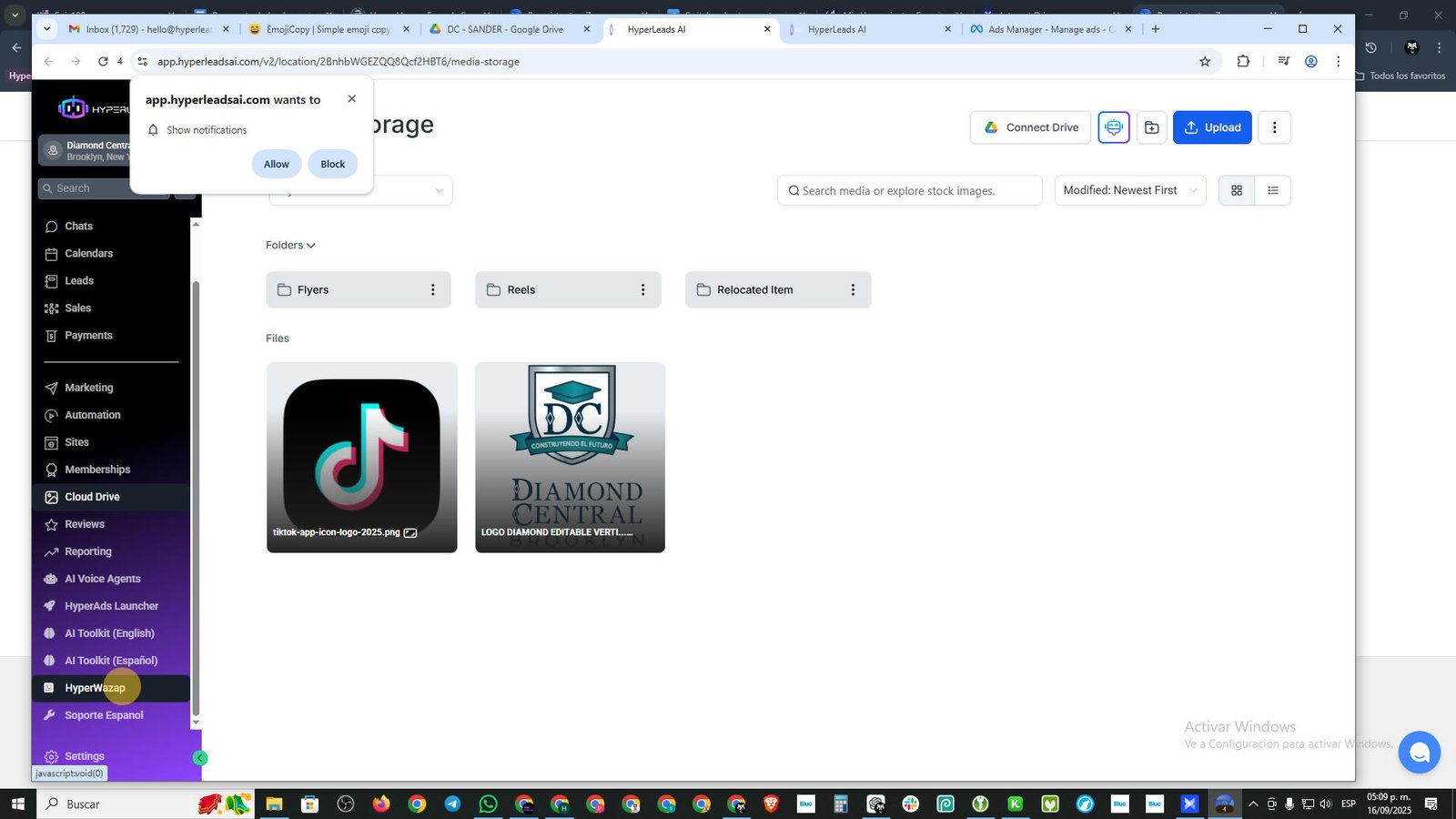1456x819 pixels.
Task: Open HyperAds Launcher in sidebar
Action: tap(111, 606)
